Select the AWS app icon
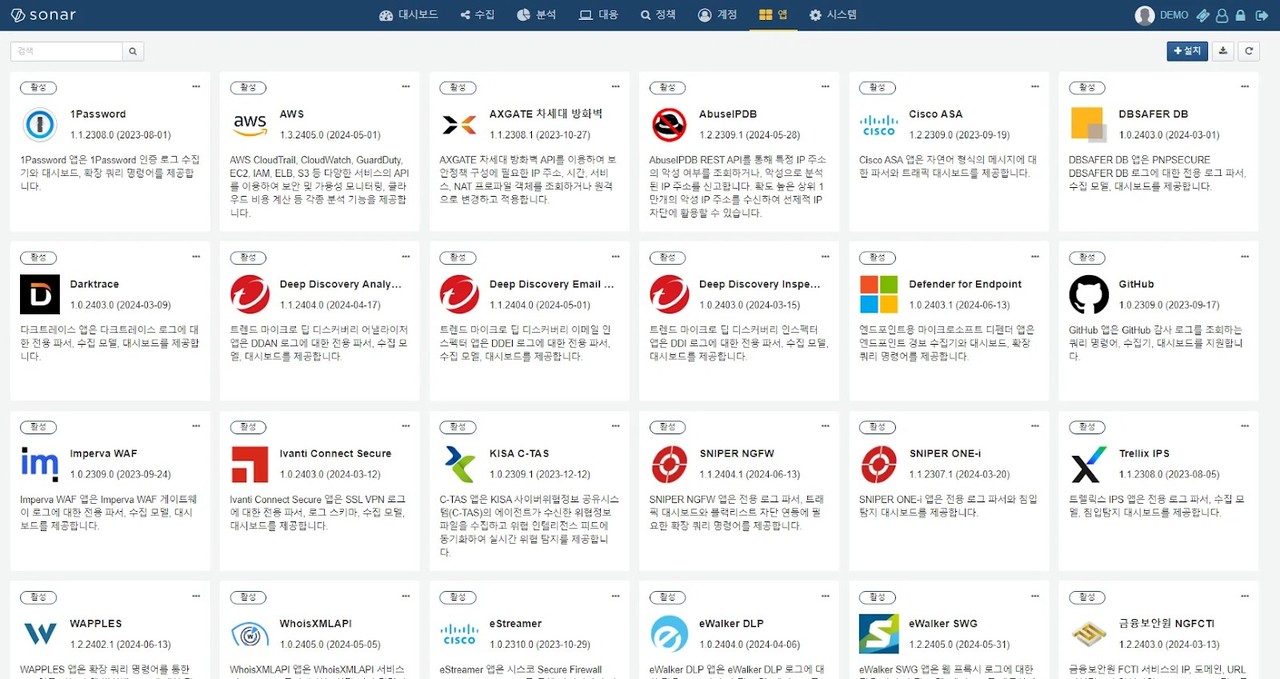 [x=248, y=124]
